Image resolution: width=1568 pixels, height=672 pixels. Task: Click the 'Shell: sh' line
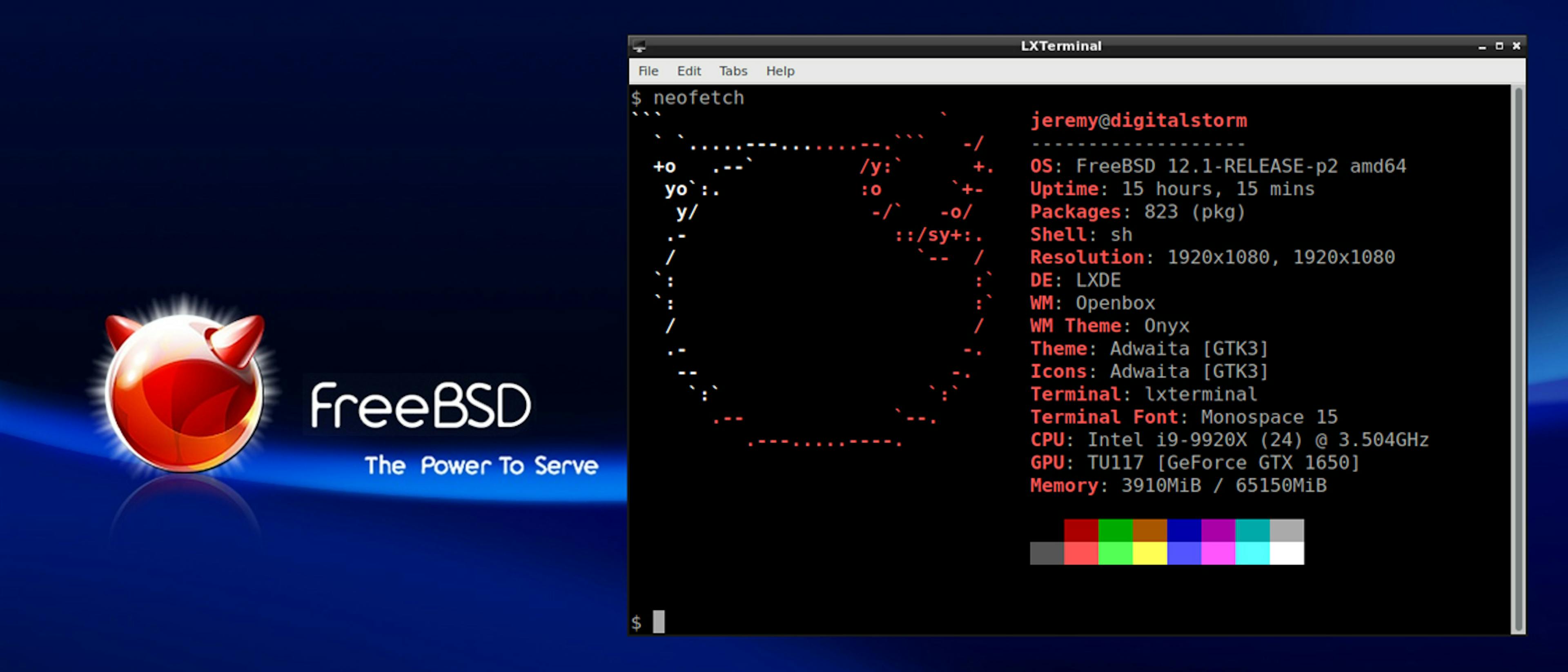tap(1081, 234)
